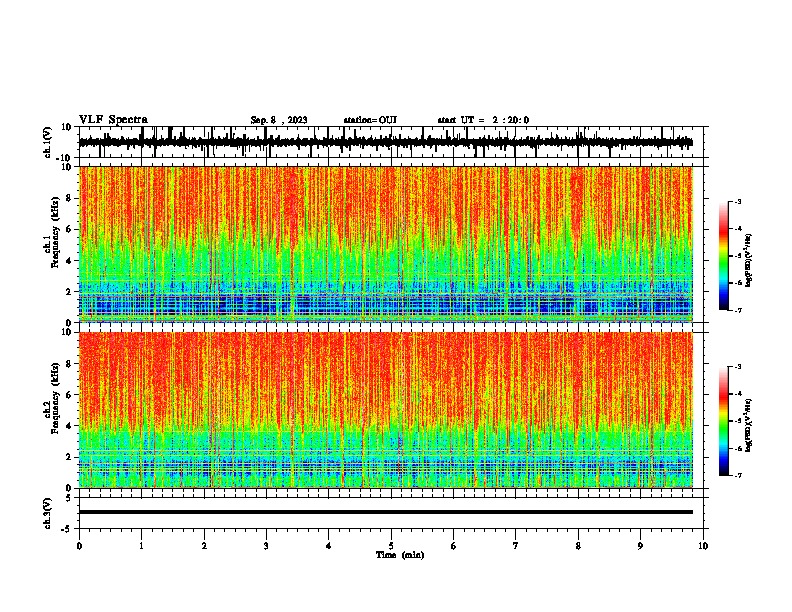Click '-7' on the ch.1 color bar
This screenshot has width=792, height=612.
738,311
